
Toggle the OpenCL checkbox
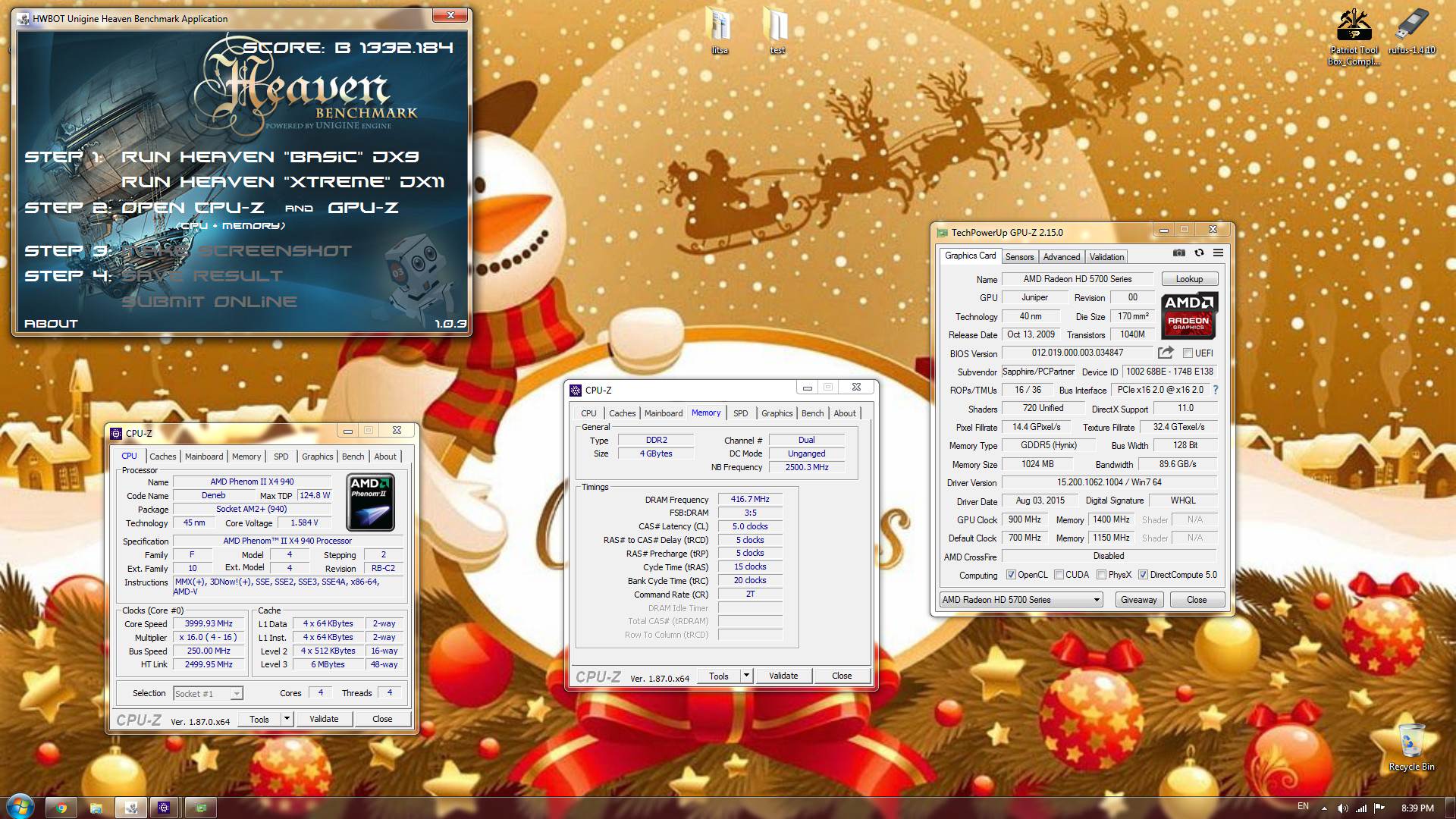1010,575
